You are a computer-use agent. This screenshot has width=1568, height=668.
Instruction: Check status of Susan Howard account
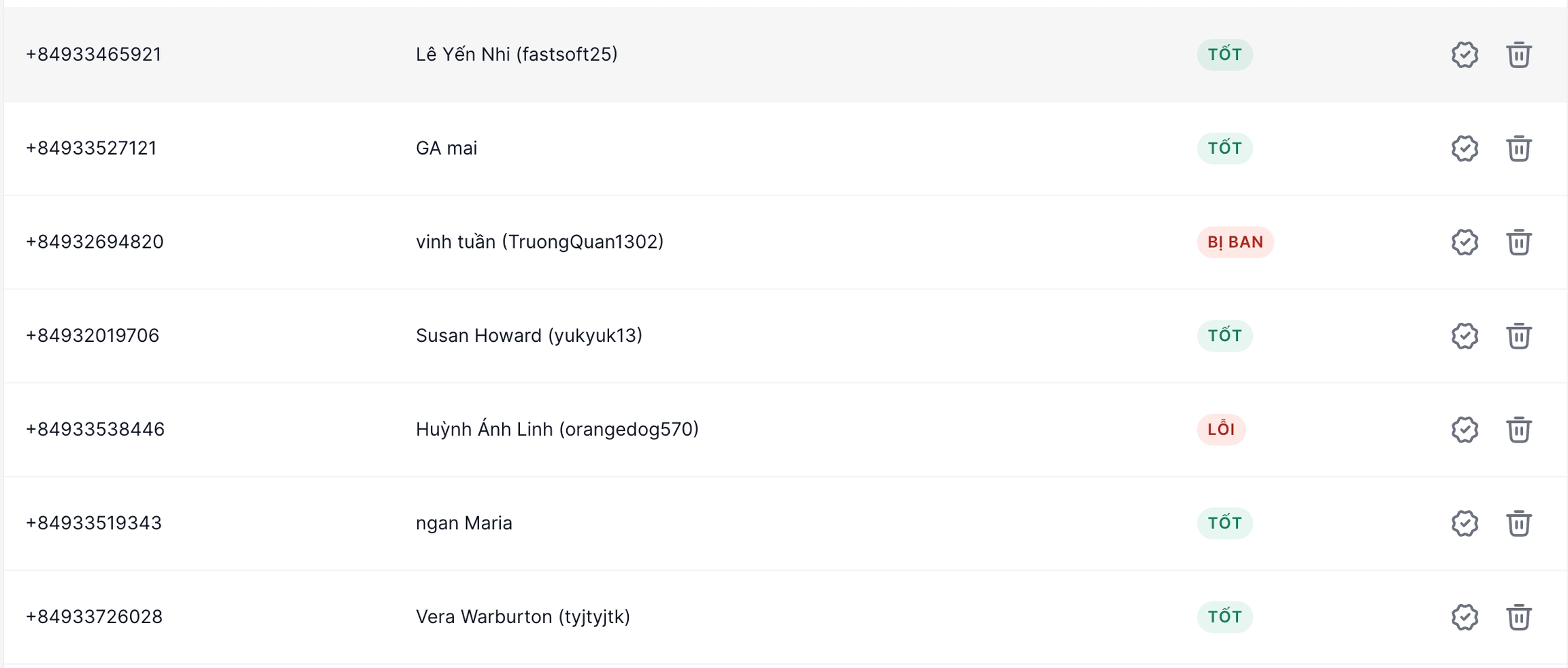tap(1465, 336)
